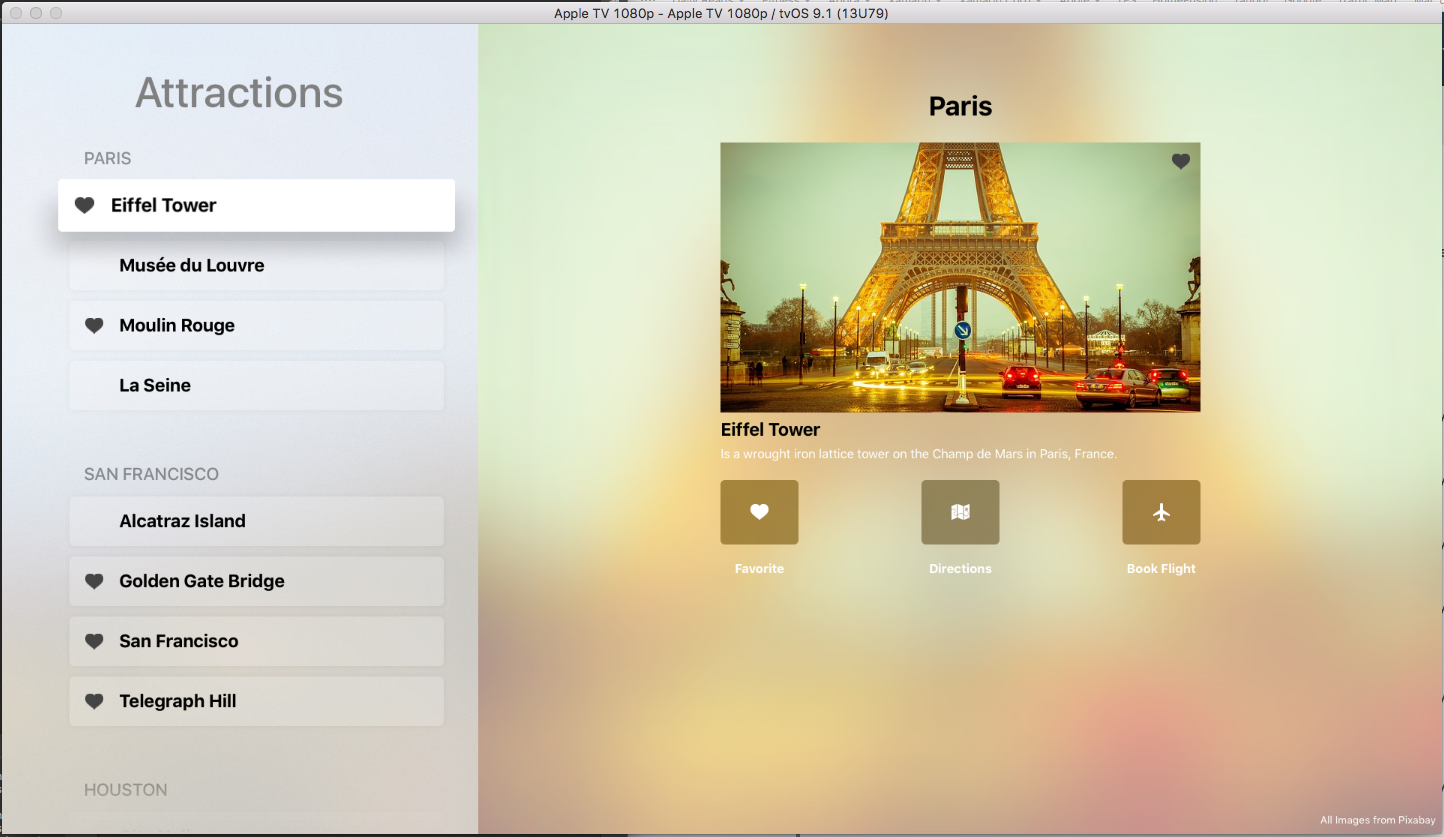Click the heart icon beside Eiffel Tower
This screenshot has height=837, width=1444.
84,205
